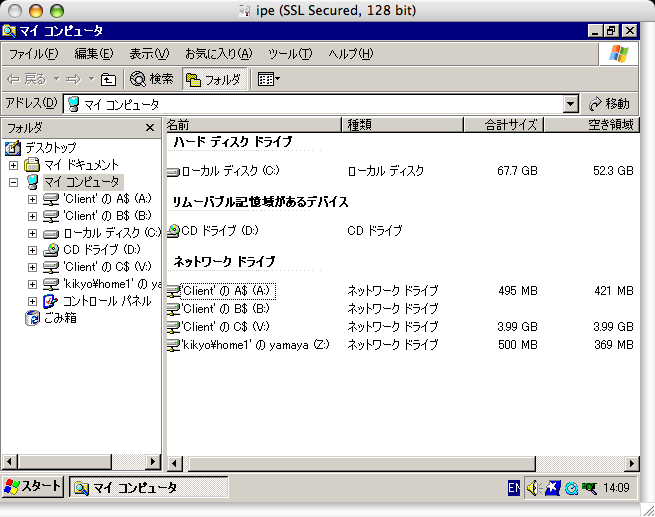Screen dimensions: 655x517
Task: Open the ツール(T) menu
Action: coord(290,54)
